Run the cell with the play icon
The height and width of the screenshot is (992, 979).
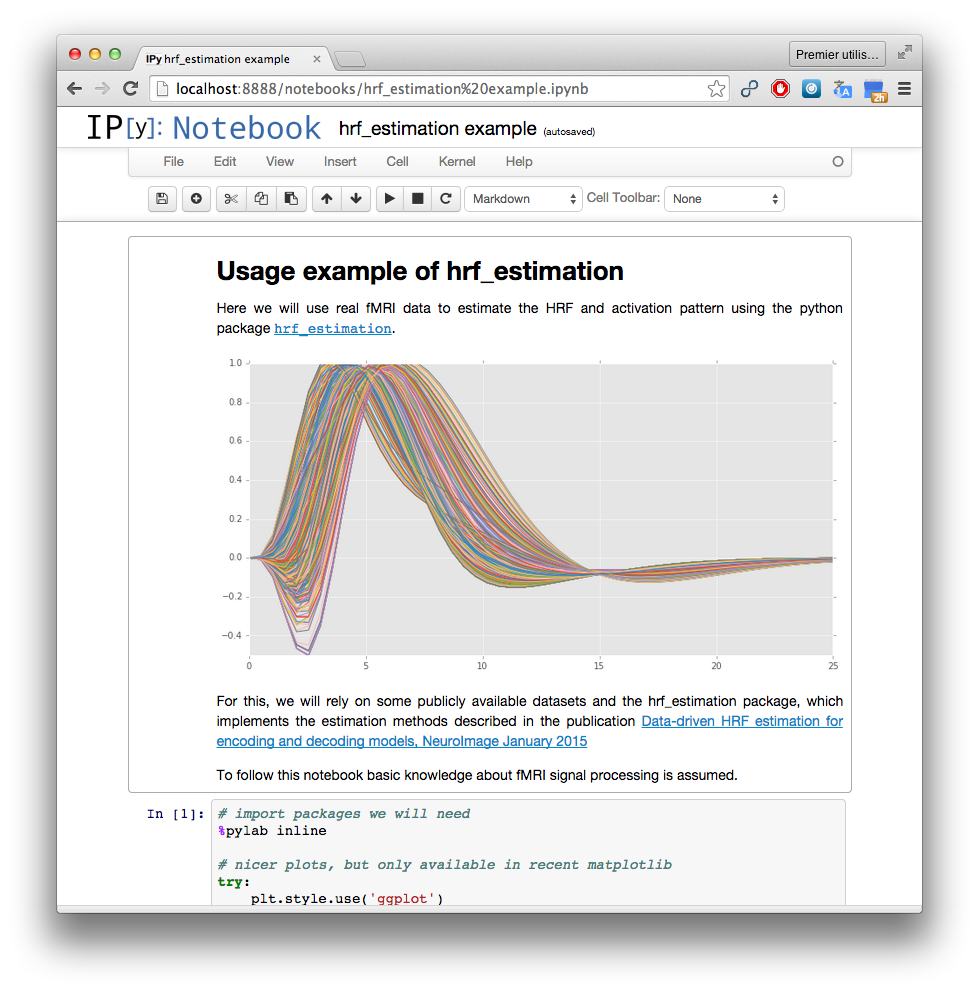[x=390, y=199]
